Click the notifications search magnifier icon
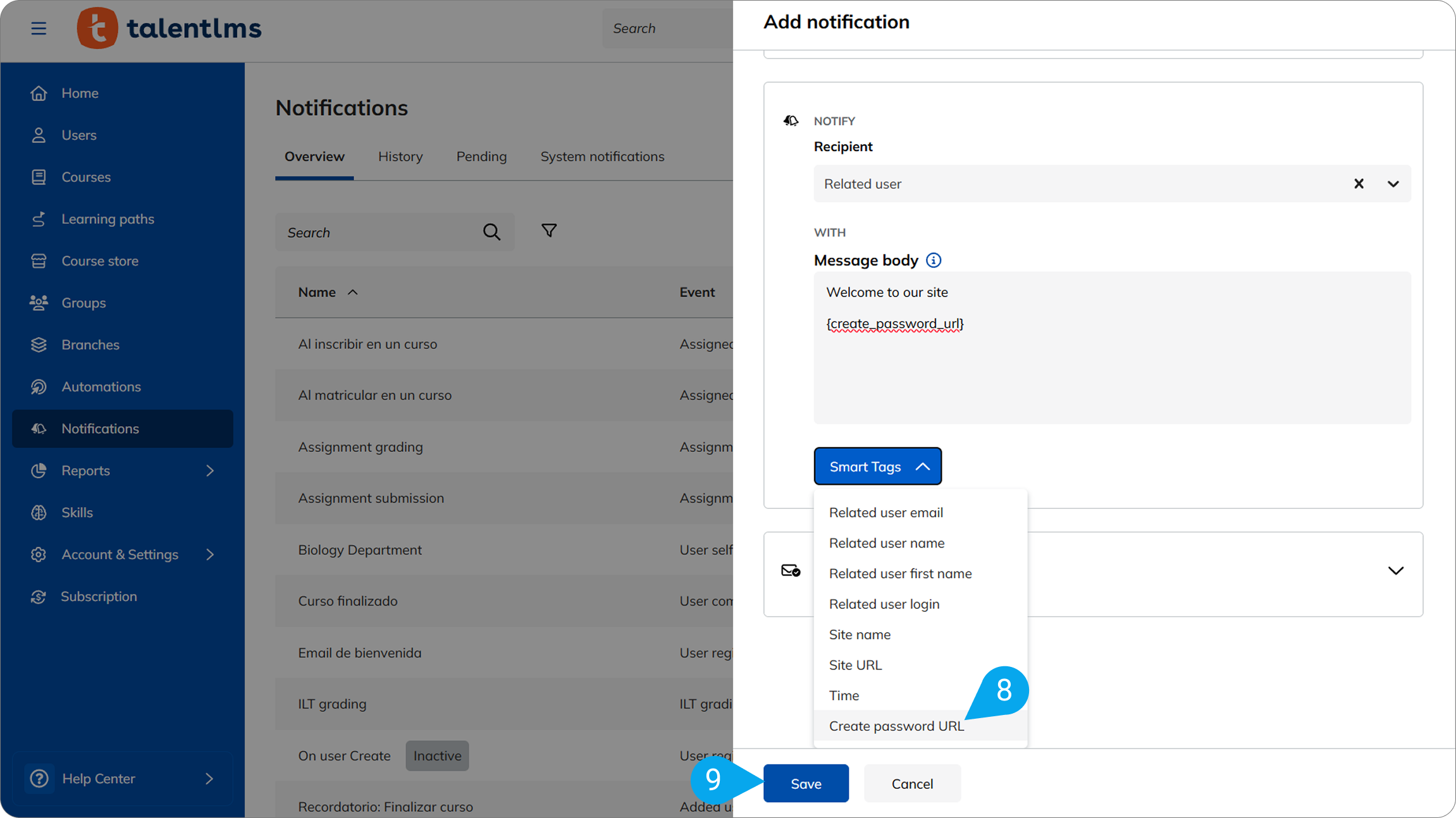Viewport: 1456px width, 818px height. pos(491,232)
